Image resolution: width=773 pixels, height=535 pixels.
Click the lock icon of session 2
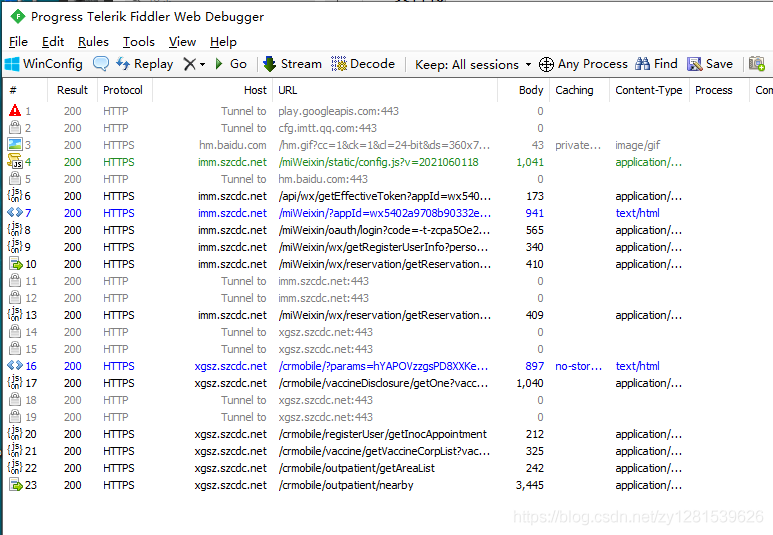[x=15, y=128]
